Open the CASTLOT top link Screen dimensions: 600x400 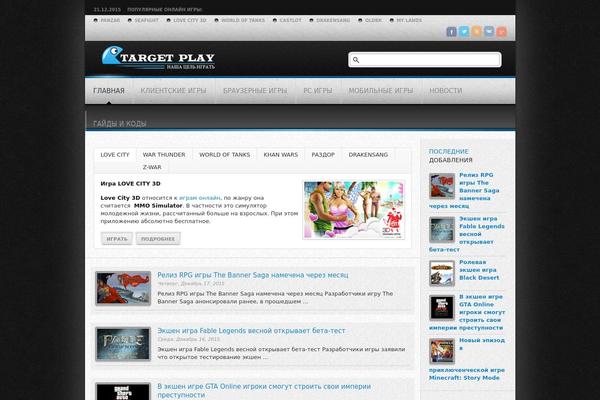290,20
